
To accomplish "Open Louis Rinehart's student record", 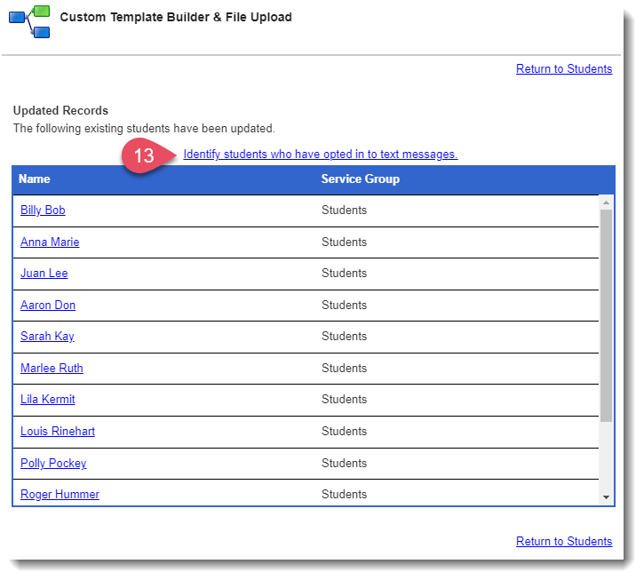I will click(58, 431).
